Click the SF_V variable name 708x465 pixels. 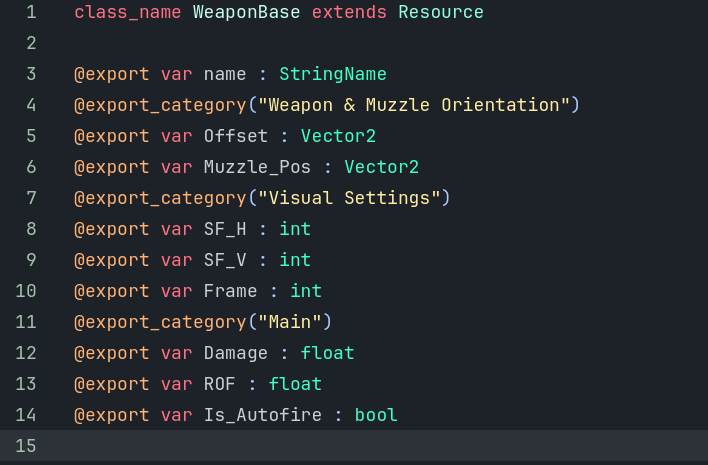tap(225, 260)
